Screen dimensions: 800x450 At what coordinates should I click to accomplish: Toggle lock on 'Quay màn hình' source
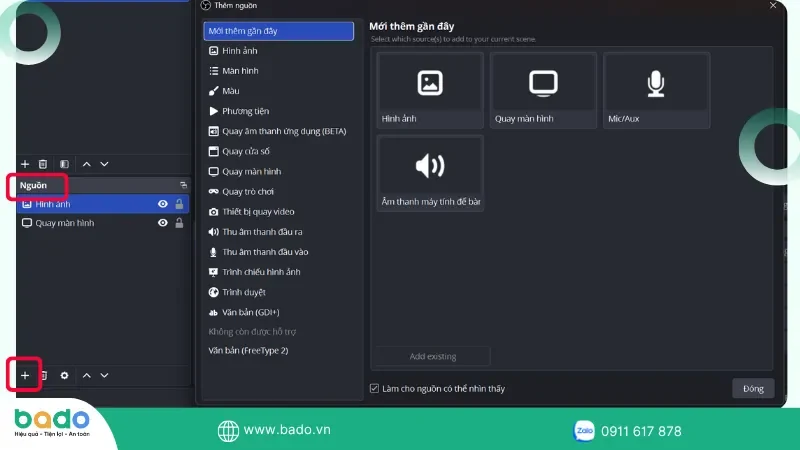point(179,223)
